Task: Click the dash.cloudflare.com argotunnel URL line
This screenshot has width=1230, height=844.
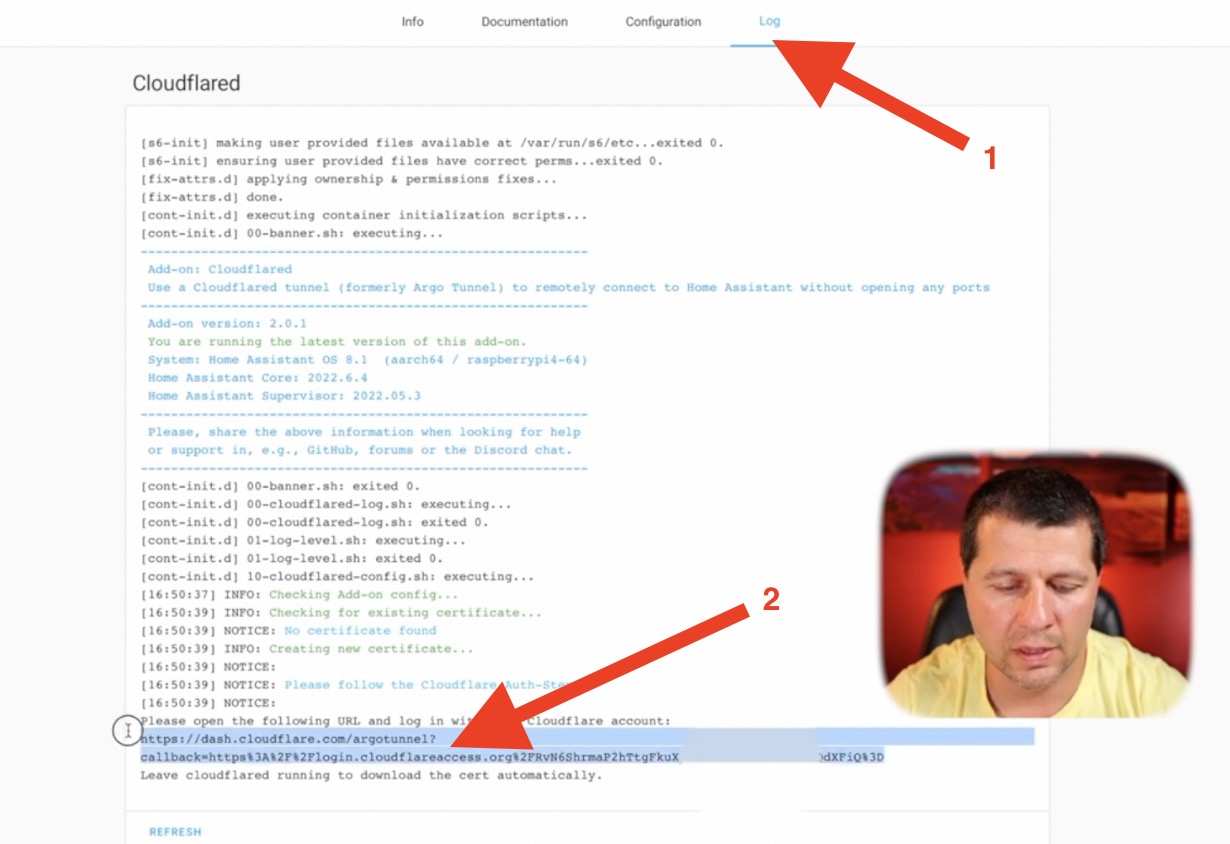Action: click(289, 739)
